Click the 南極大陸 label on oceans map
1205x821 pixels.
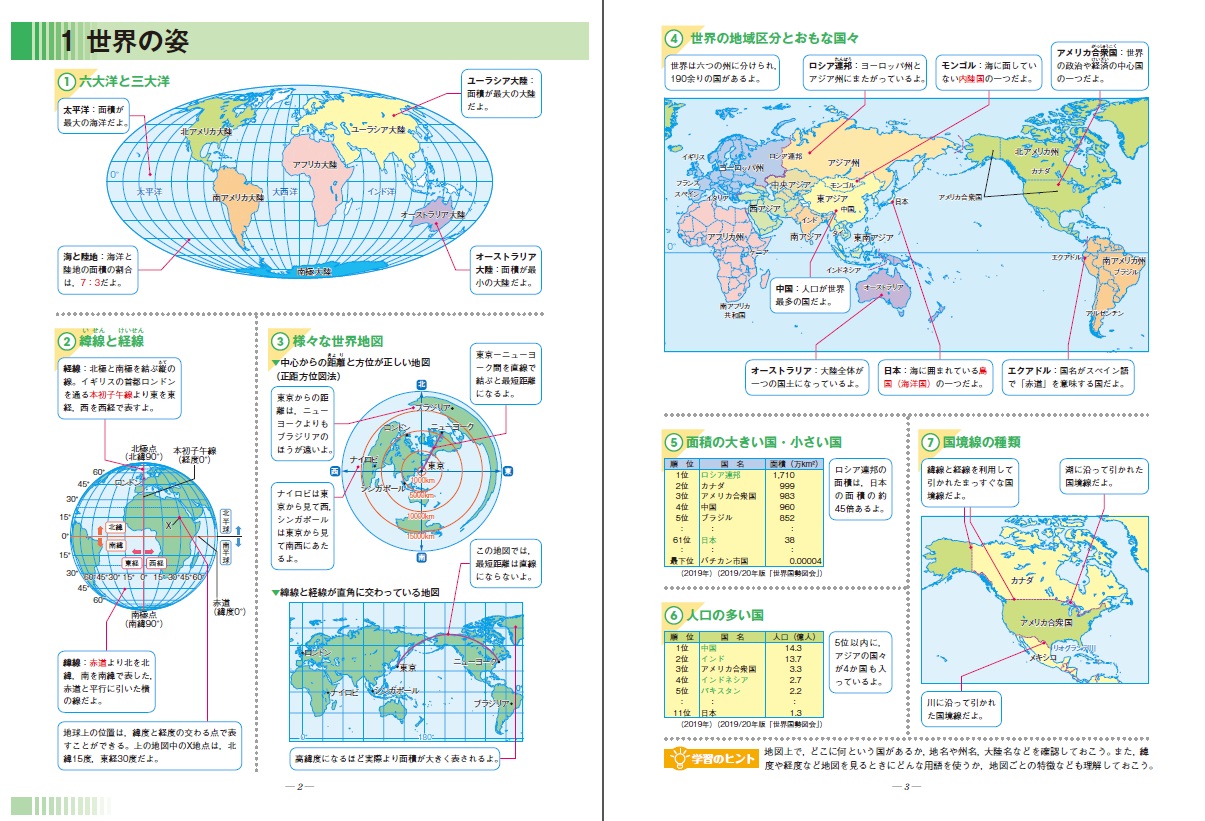pyautogui.click(x=315, y=271)
